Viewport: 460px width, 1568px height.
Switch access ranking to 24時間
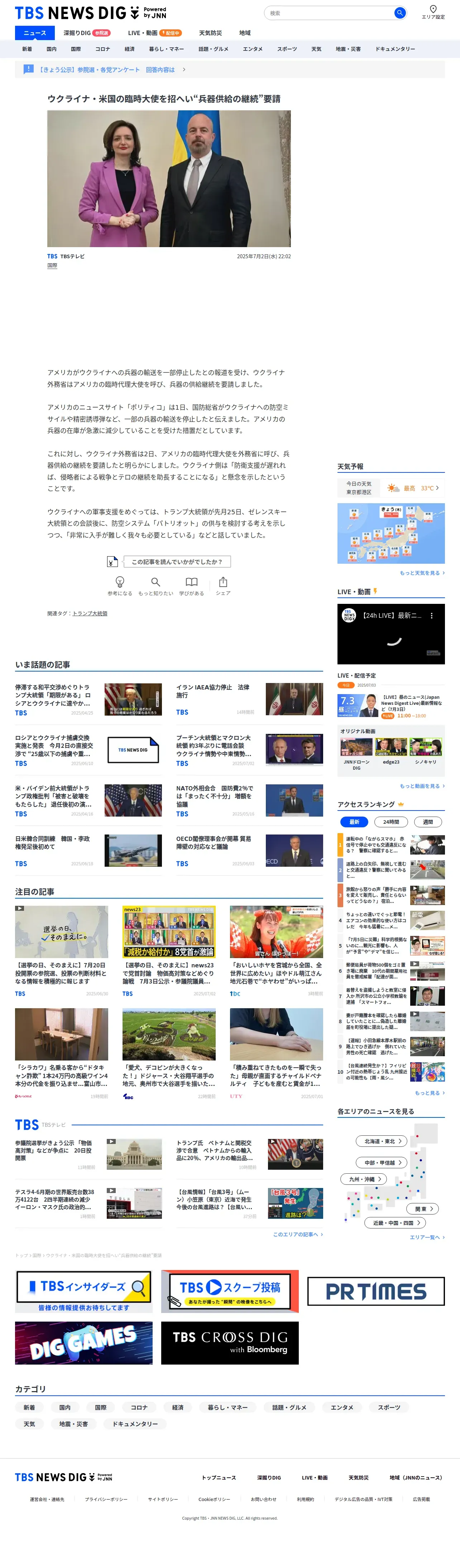click(391, 822)
